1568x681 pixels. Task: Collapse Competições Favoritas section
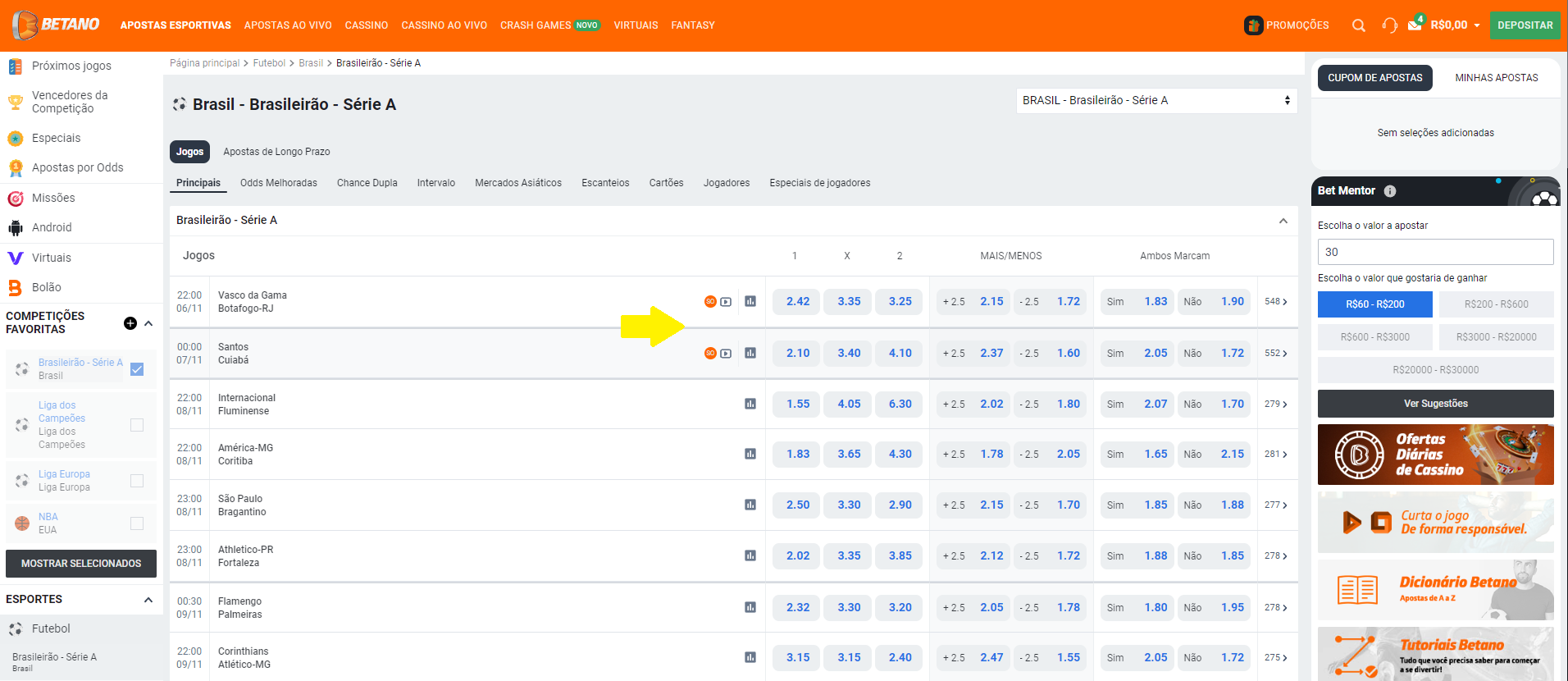(148, 323)
